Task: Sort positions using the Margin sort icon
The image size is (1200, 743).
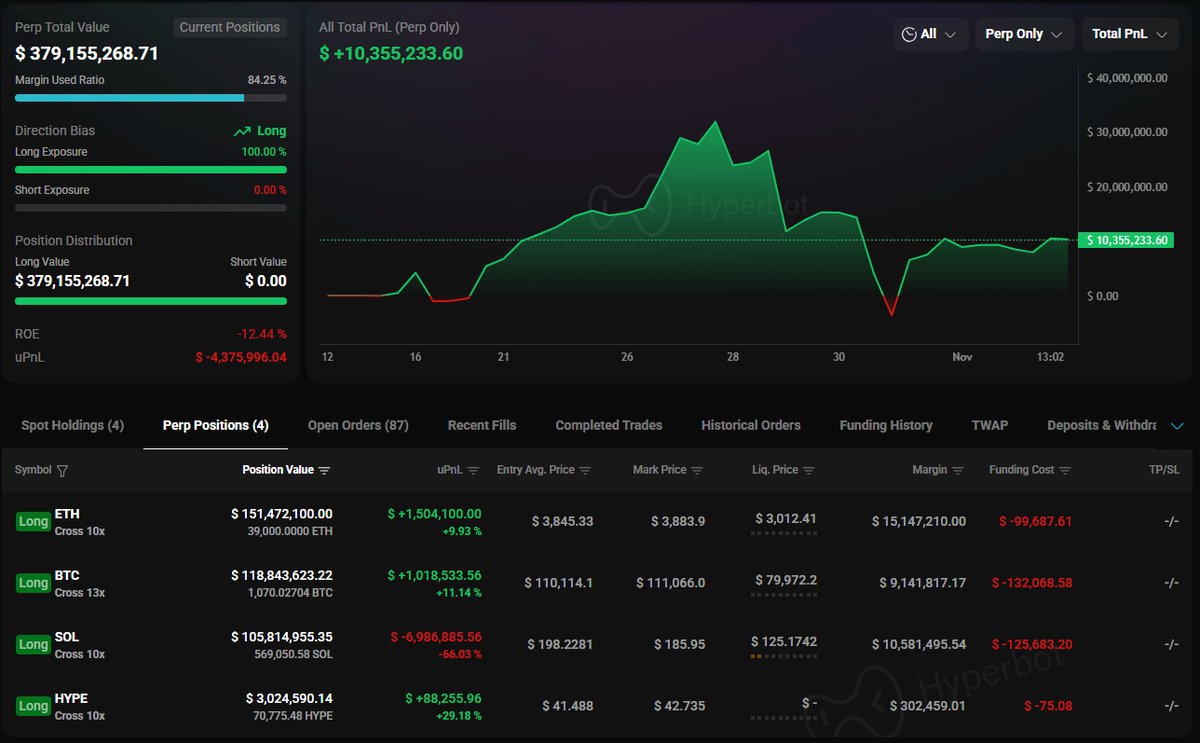Action: [958, 471]
